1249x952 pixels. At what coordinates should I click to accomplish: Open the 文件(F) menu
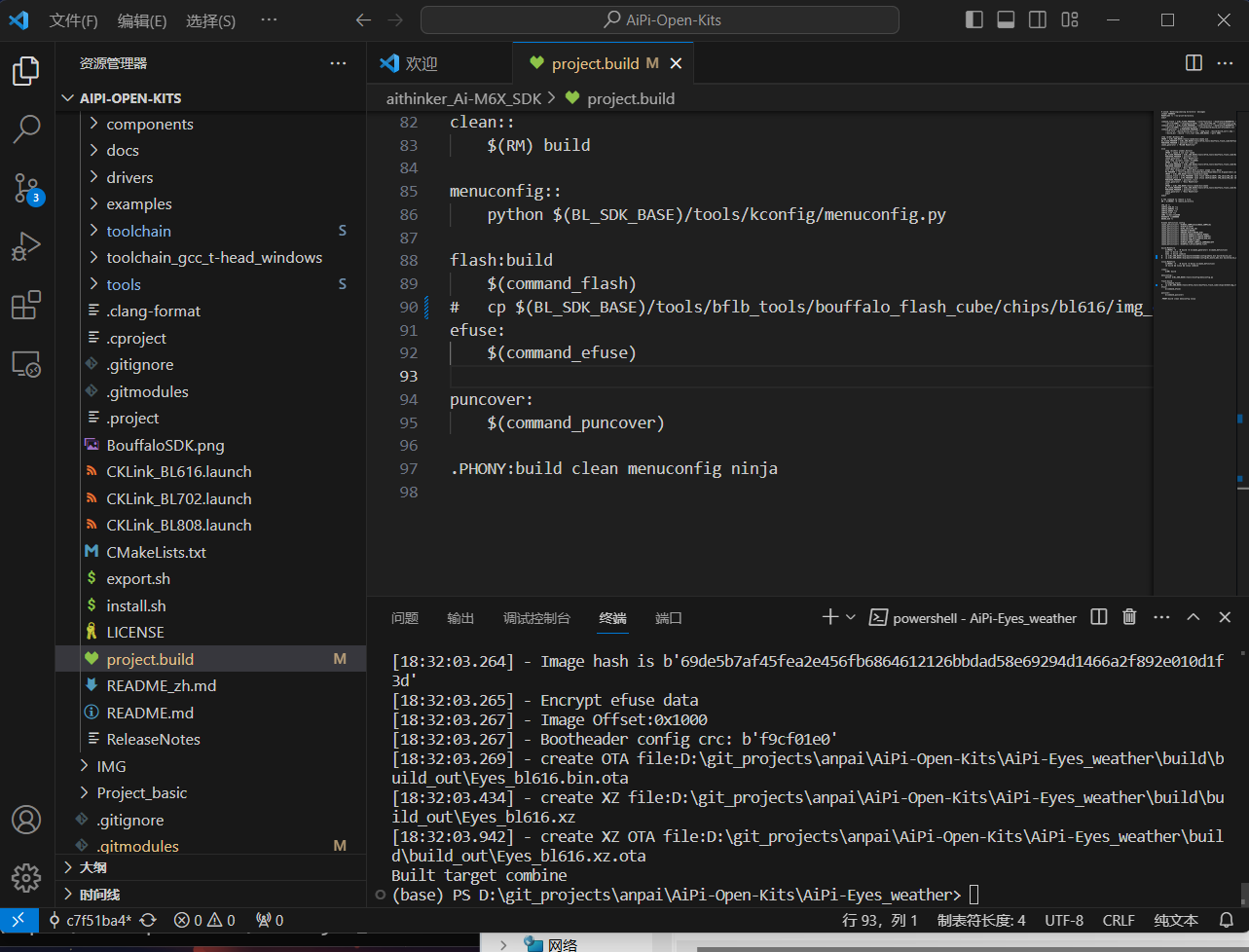pyautogui.click(x=73, y=20)
